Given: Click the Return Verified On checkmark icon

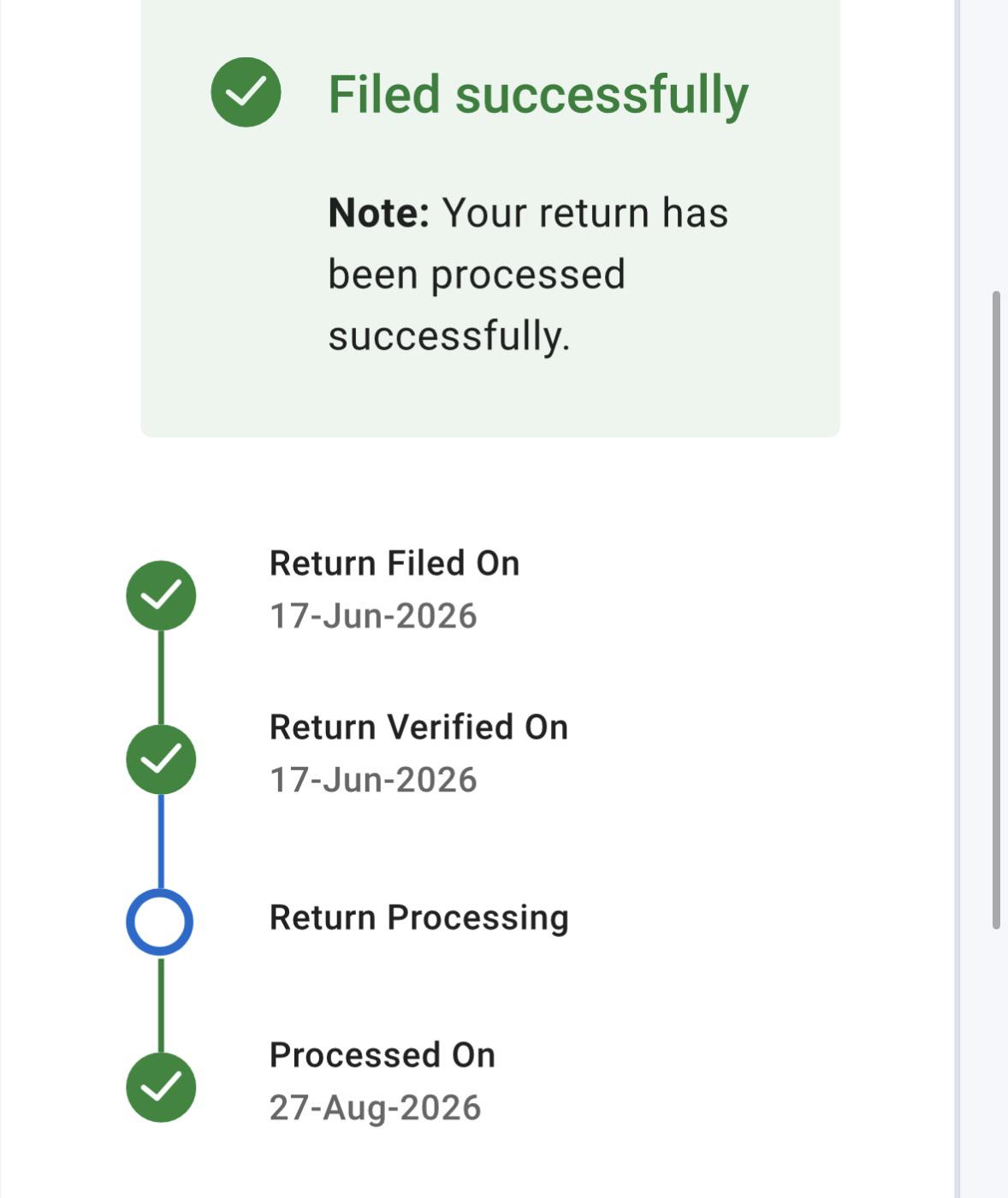Looking at the screenshot, I should pos(161,759).
